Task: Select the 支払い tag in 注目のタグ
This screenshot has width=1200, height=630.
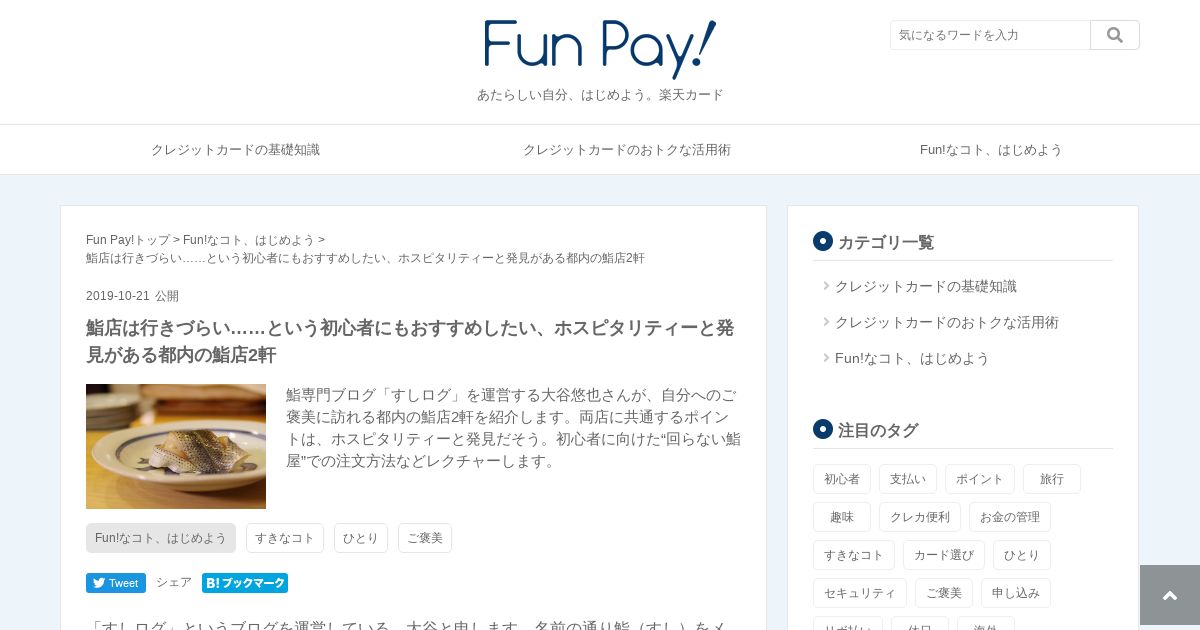Action: pyautogui.click(x=908, y=479)
